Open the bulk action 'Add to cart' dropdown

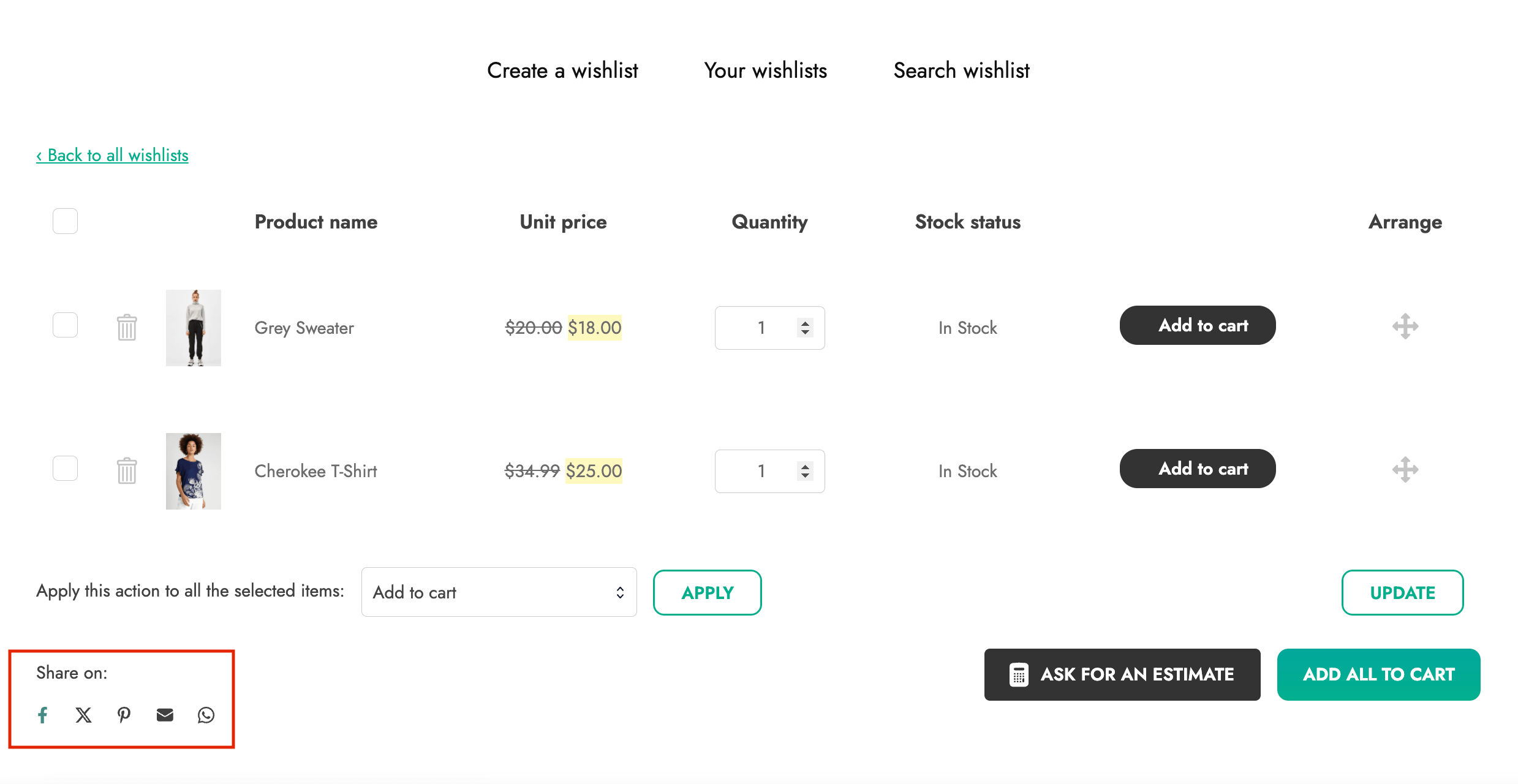(499, 592)
